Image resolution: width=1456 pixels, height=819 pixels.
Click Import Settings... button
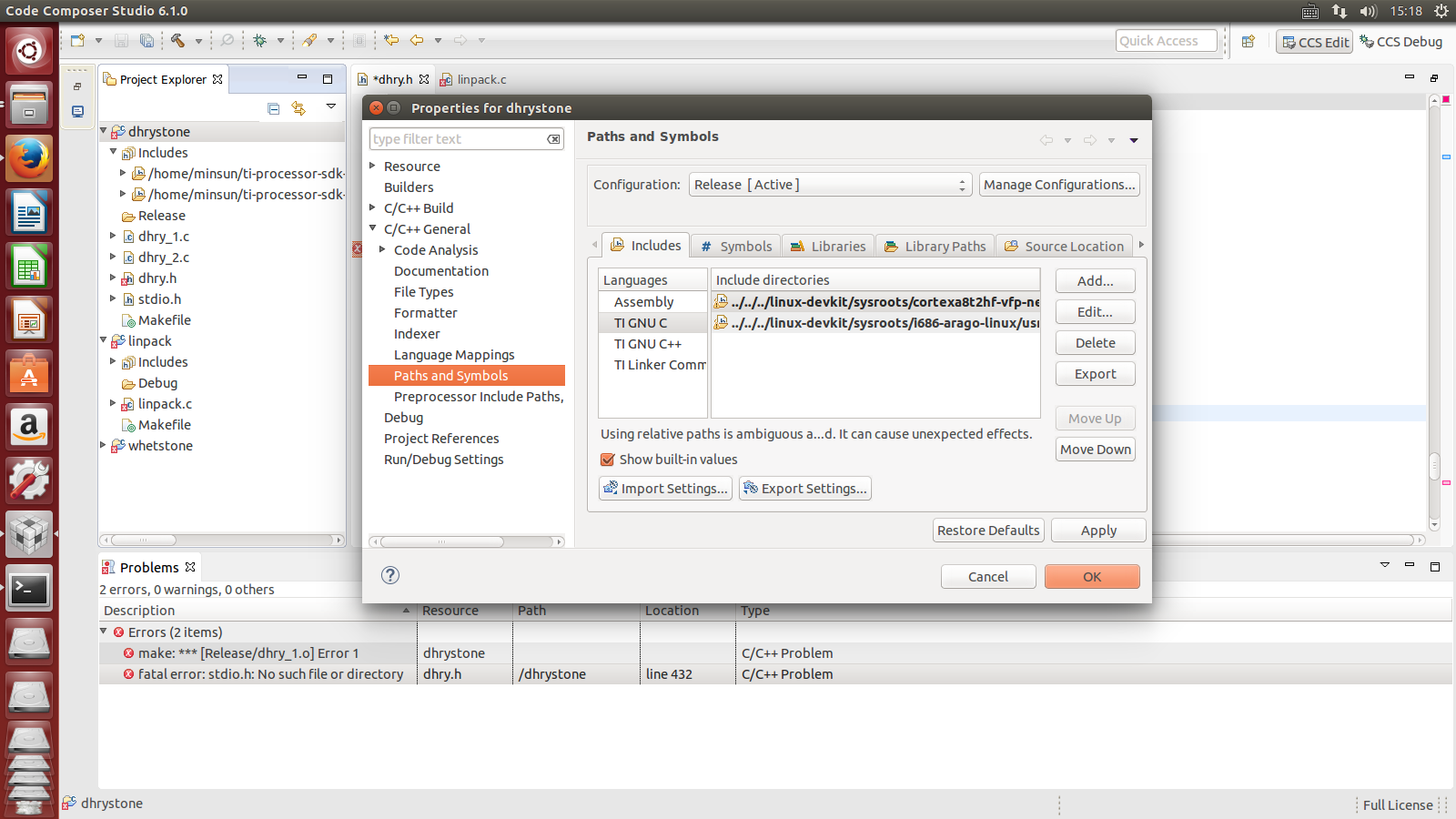pyautogui.click(x=665, y=489)
